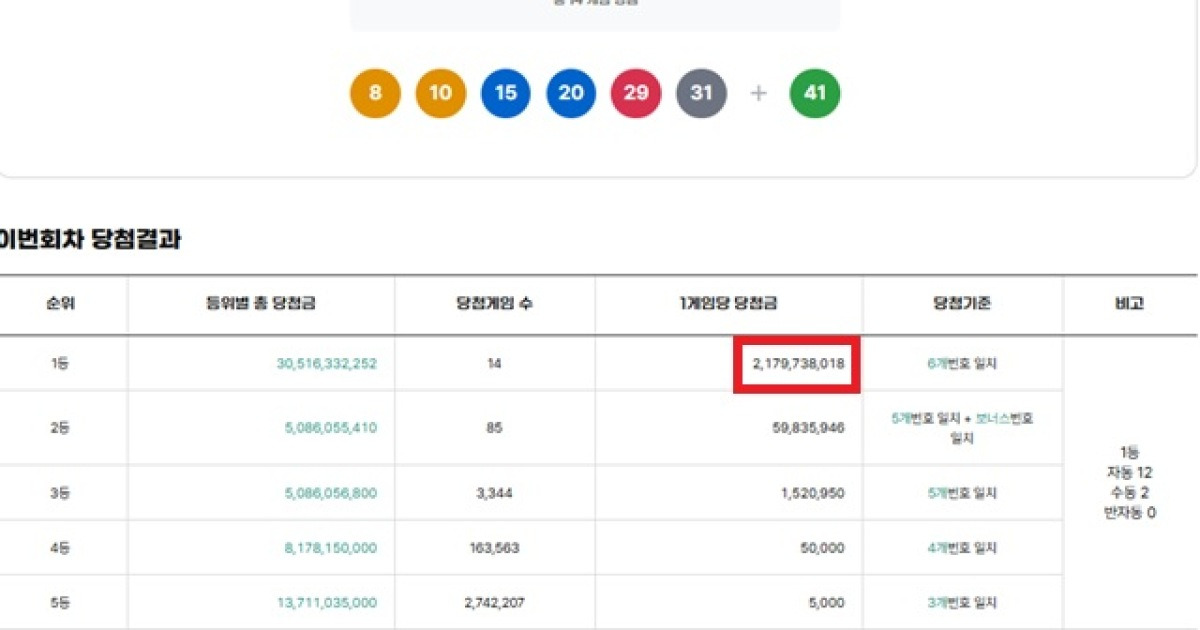This screenshot has height=630, width=1200.
Task: Select the number 8 ball
Action: point(374,93)
